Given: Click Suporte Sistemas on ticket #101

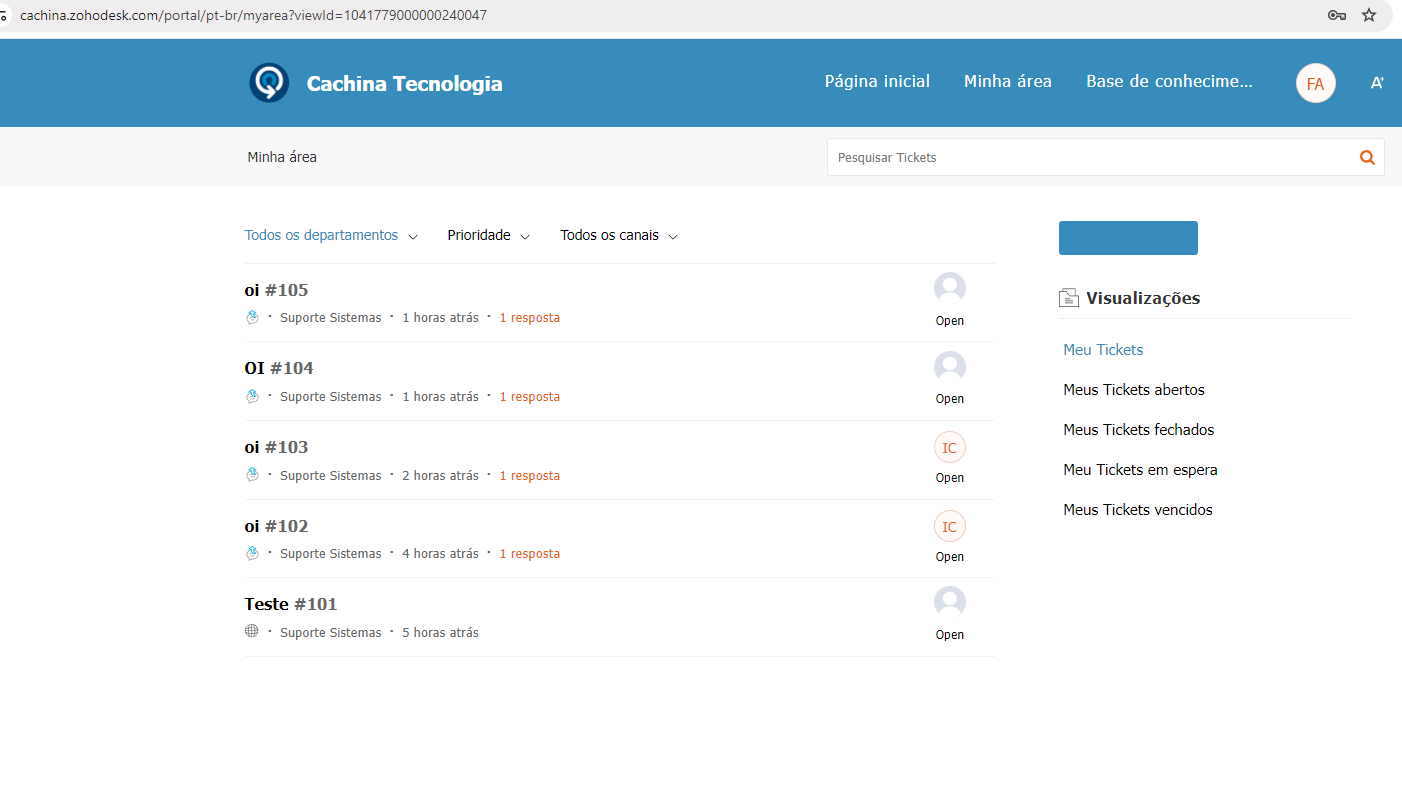Looking at the screenshot, I should click(x=331, y=633).
